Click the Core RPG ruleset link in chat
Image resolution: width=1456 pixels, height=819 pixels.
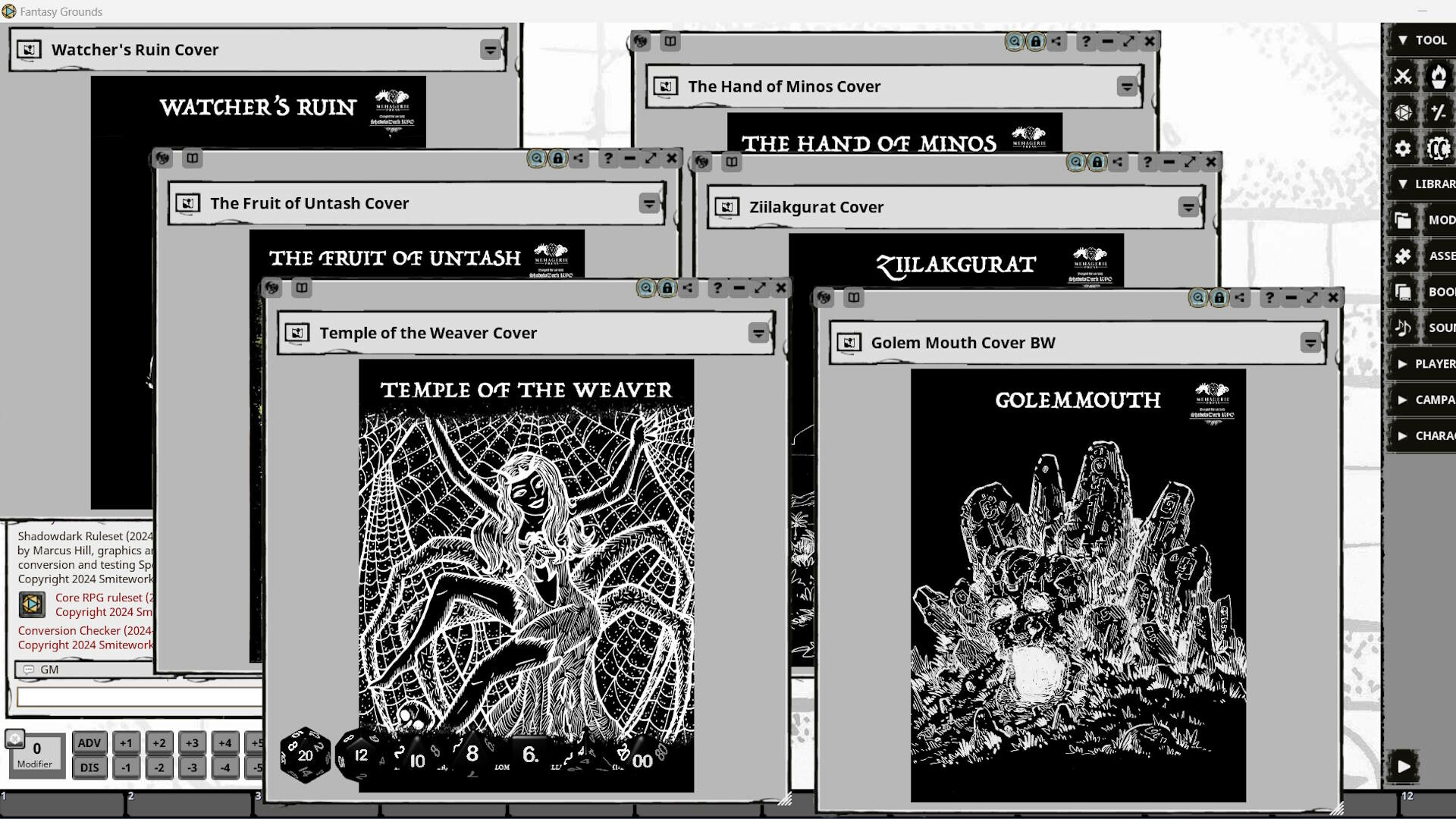[99, 598]
